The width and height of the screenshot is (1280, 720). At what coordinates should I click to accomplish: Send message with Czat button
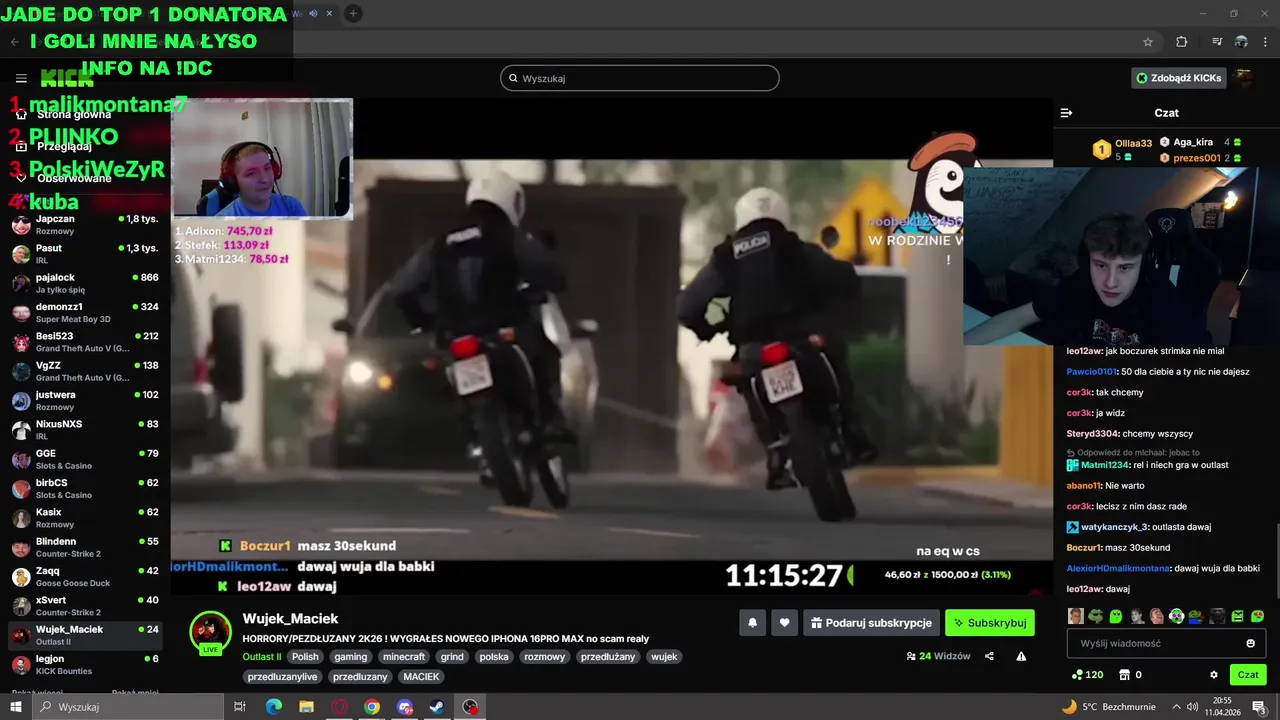point(1248,675)
